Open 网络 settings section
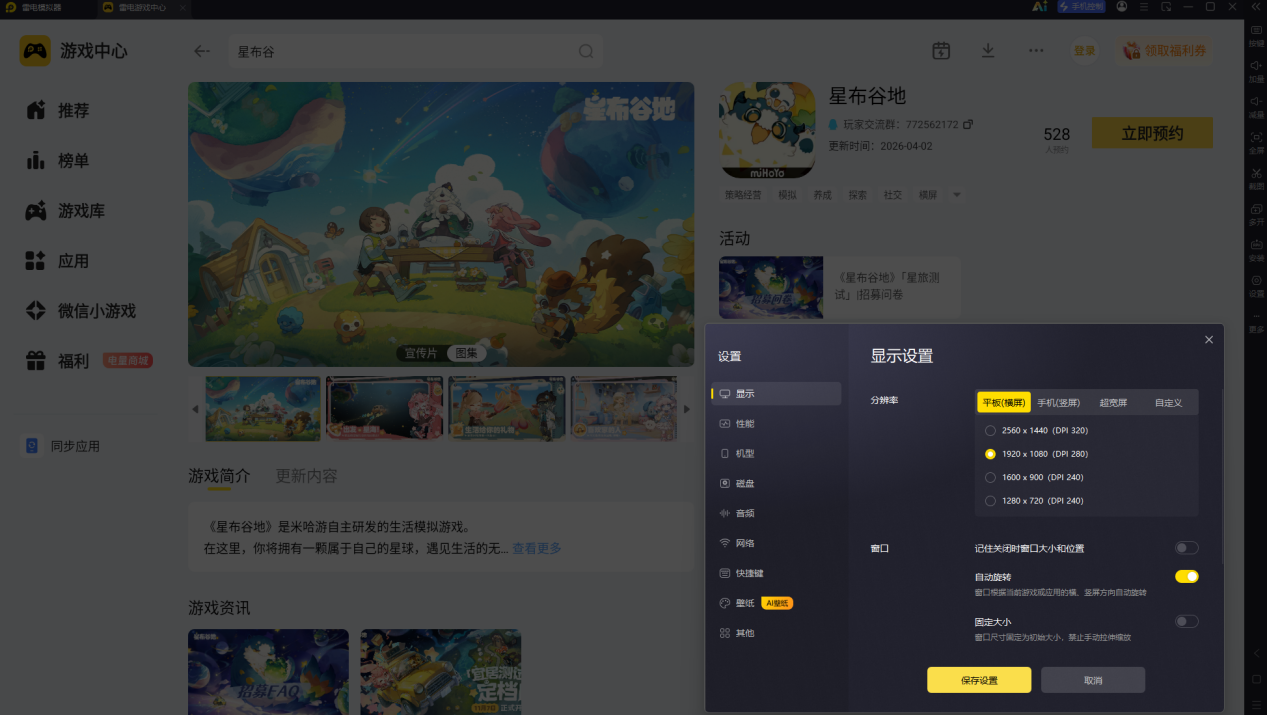The width and height of the screenshot is (1267, 715). pyautogui.click(x=777, y=543)
